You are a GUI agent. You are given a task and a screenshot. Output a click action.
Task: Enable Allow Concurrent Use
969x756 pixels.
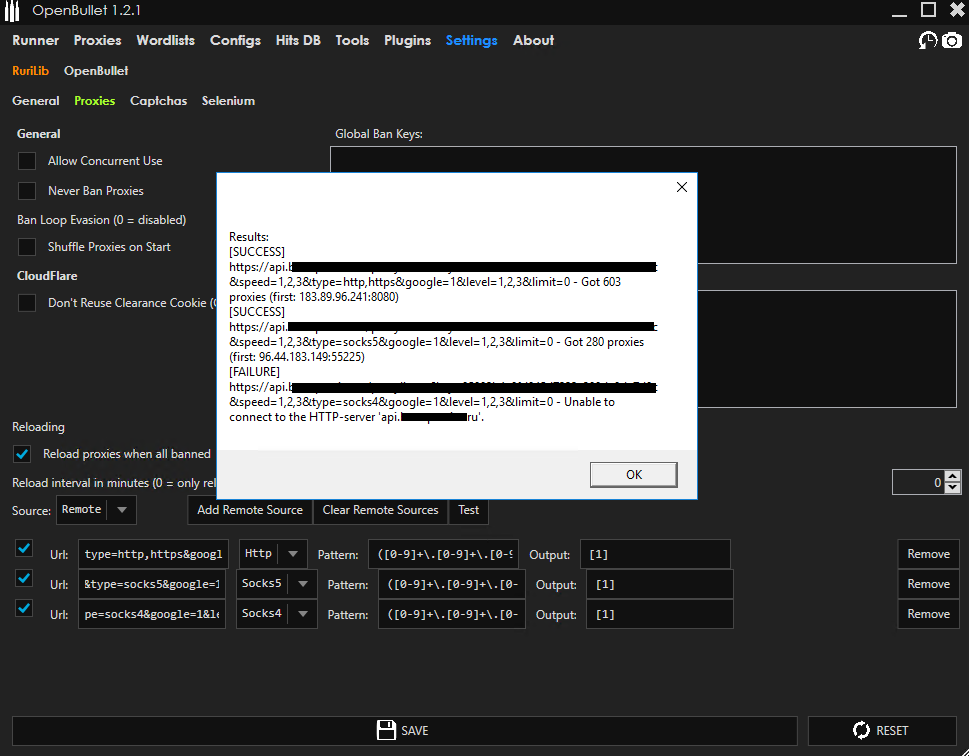[26, 161]
